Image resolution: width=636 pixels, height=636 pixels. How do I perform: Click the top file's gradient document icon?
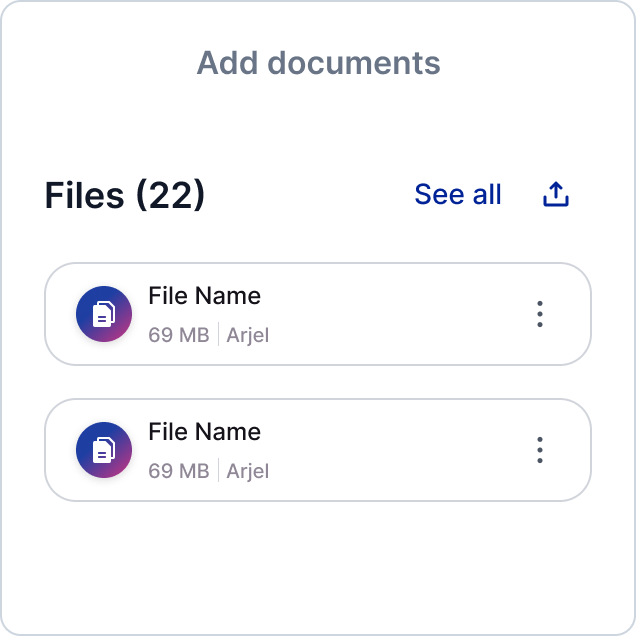coord(104,314)
